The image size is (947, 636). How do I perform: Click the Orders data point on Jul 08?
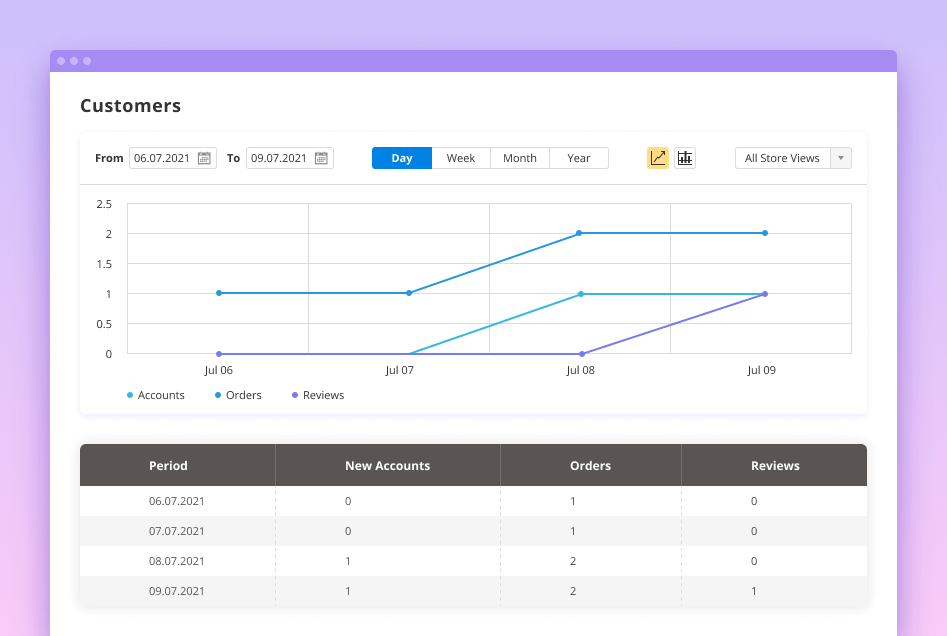tap(579, 233)
